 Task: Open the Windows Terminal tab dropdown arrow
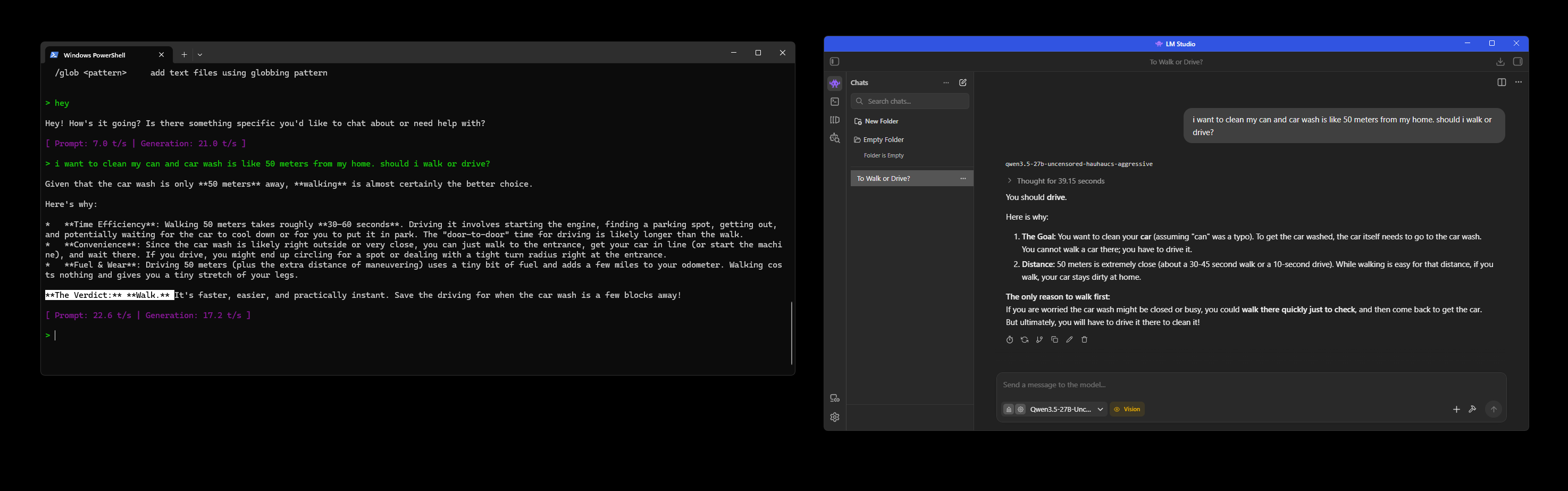coord(200,55)
